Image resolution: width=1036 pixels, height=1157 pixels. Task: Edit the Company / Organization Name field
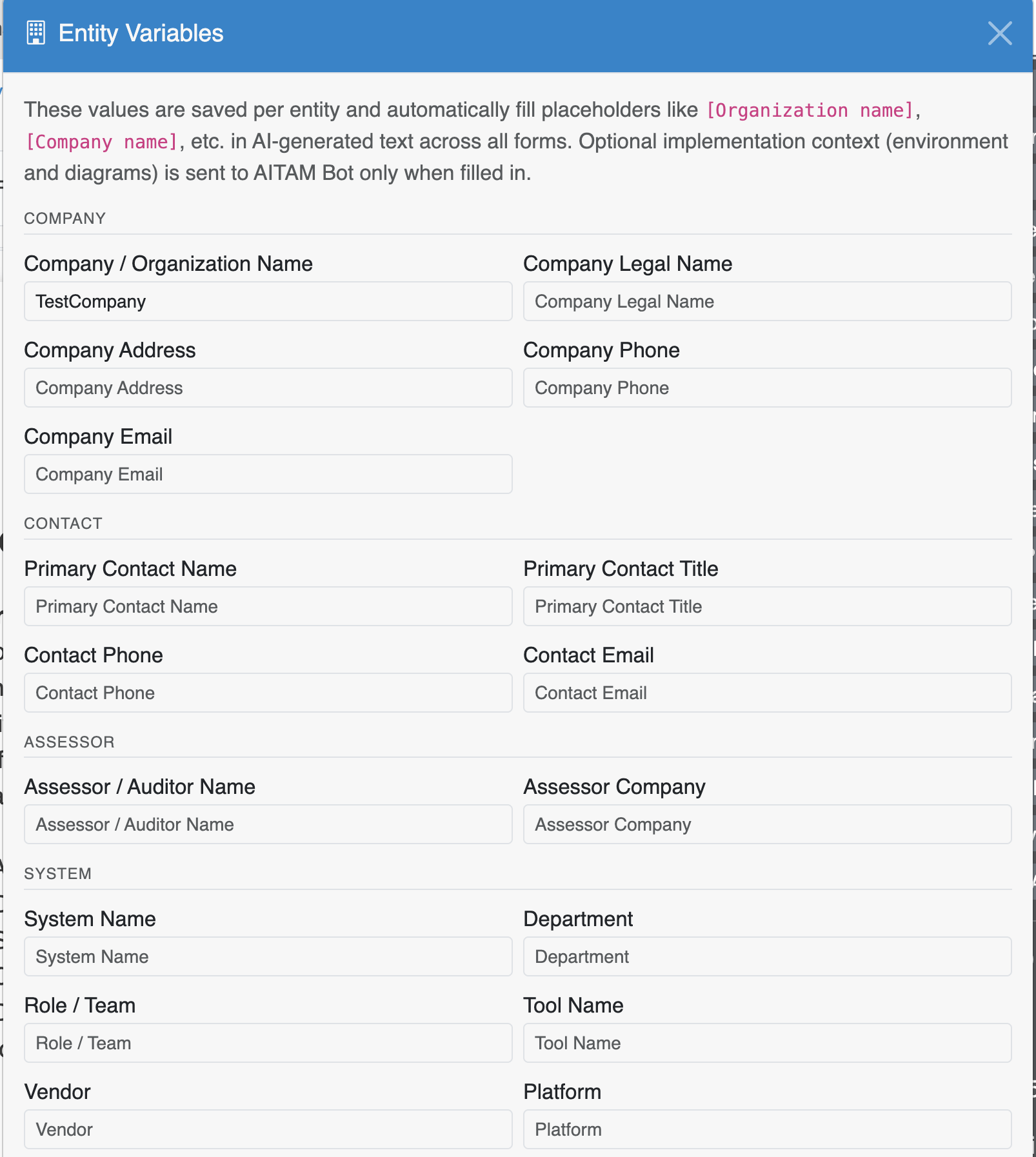tap(268, 301)
